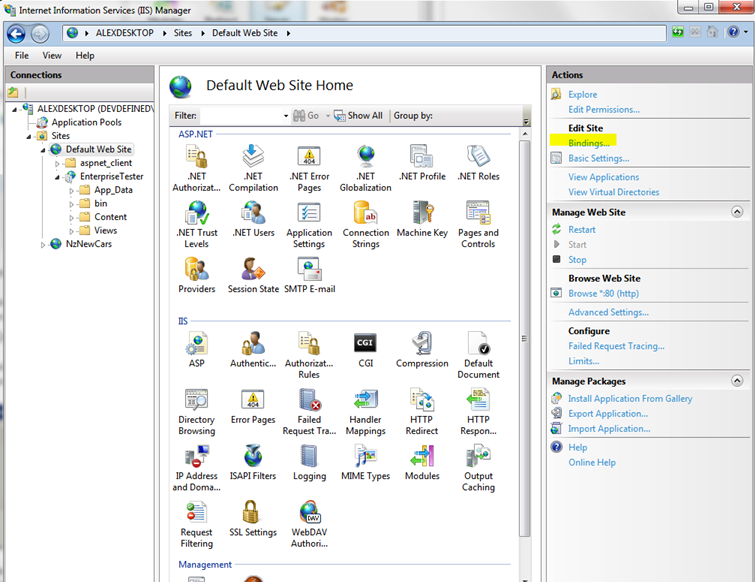Image resolution: width=755 pixels, height=582 pixels.
Task: Open the Default Document icon
Action: click(478, 353)
